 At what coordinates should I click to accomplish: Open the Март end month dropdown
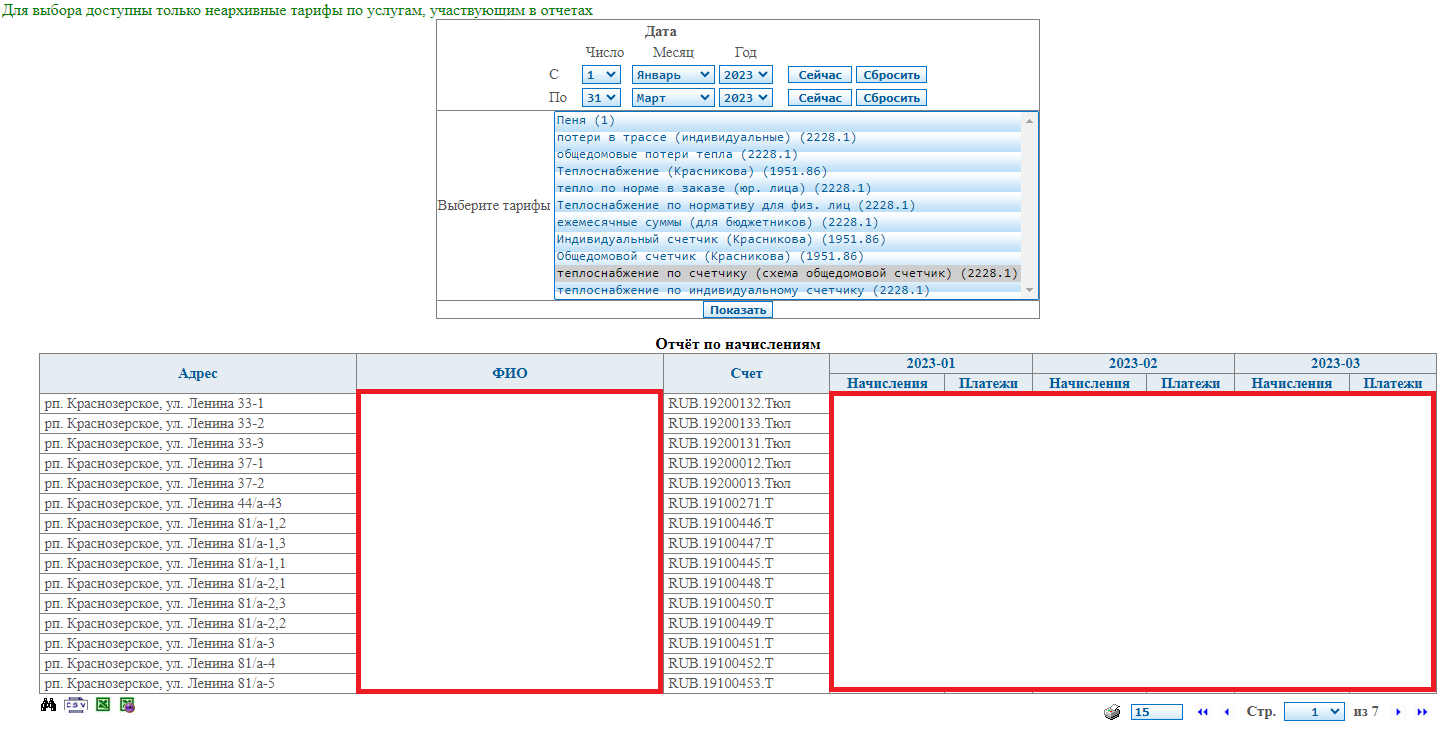tap(672, 98)
